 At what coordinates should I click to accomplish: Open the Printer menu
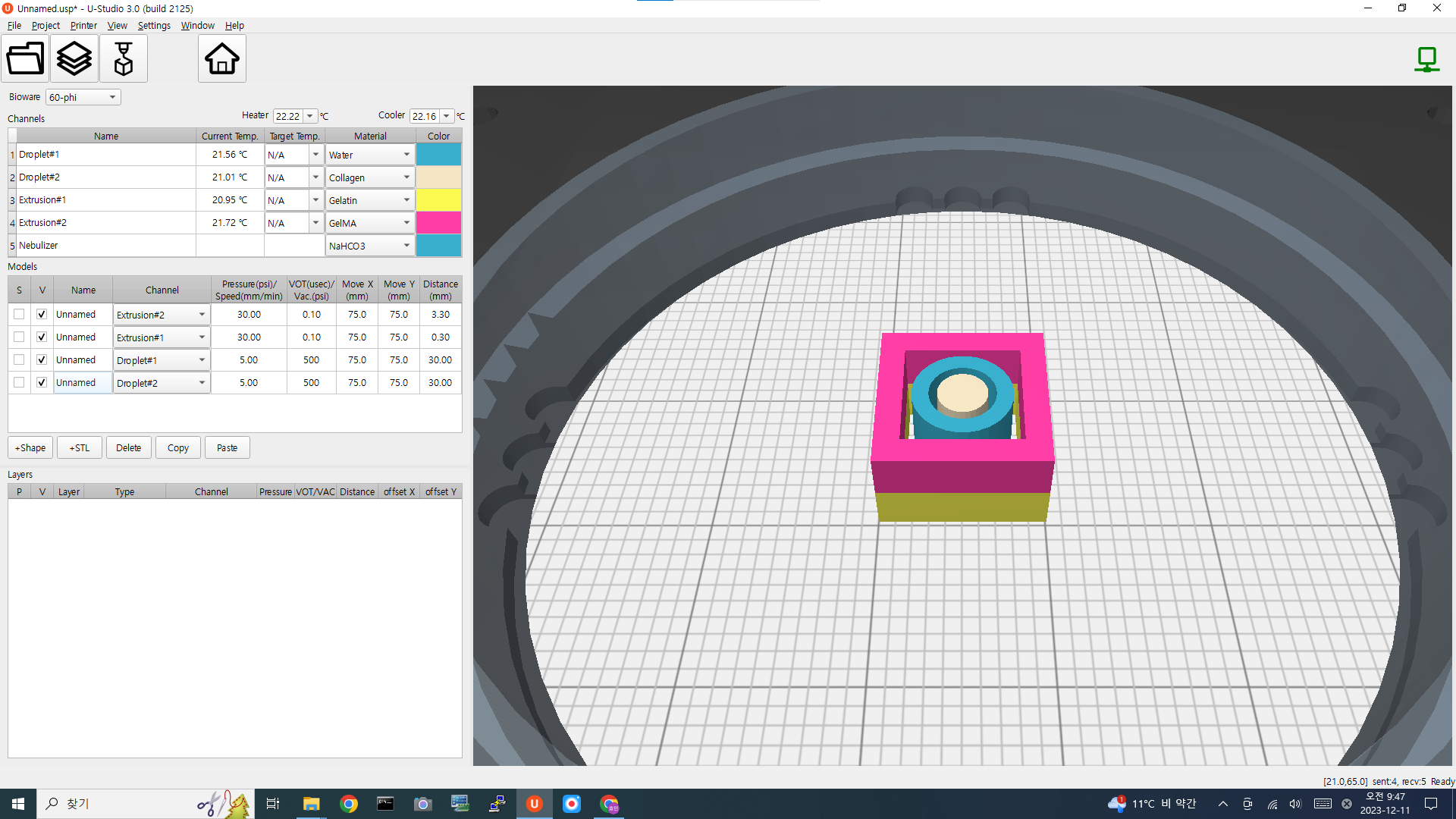click(83, 25)
